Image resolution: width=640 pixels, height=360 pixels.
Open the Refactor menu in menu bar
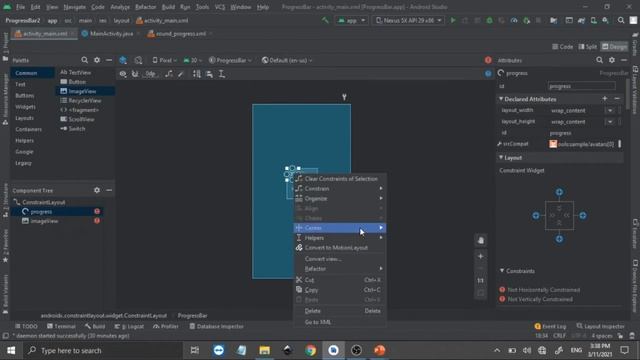tap(145, 7)
